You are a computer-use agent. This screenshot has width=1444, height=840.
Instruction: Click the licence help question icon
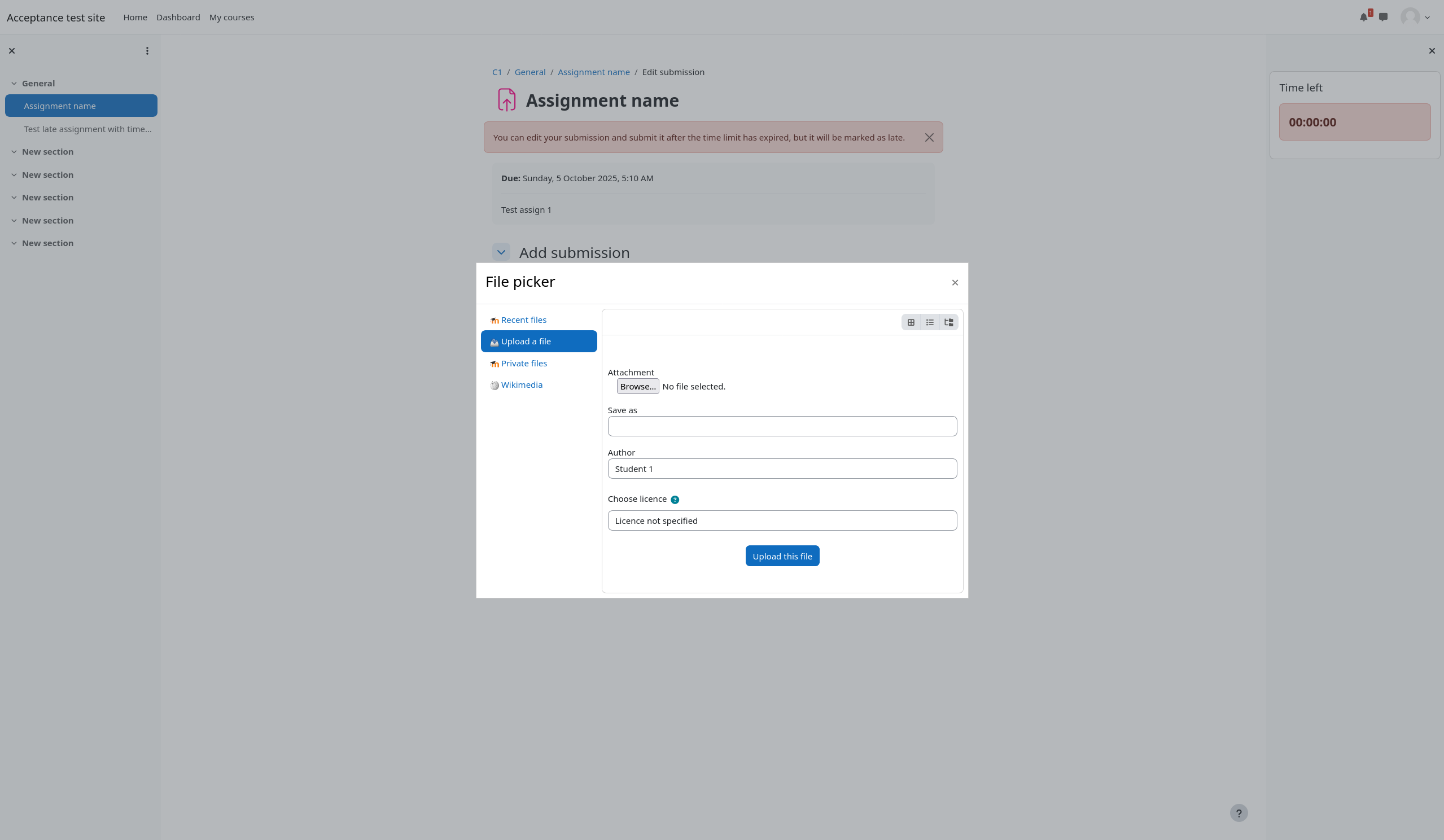pyautogui.click(x=675, y=500)
